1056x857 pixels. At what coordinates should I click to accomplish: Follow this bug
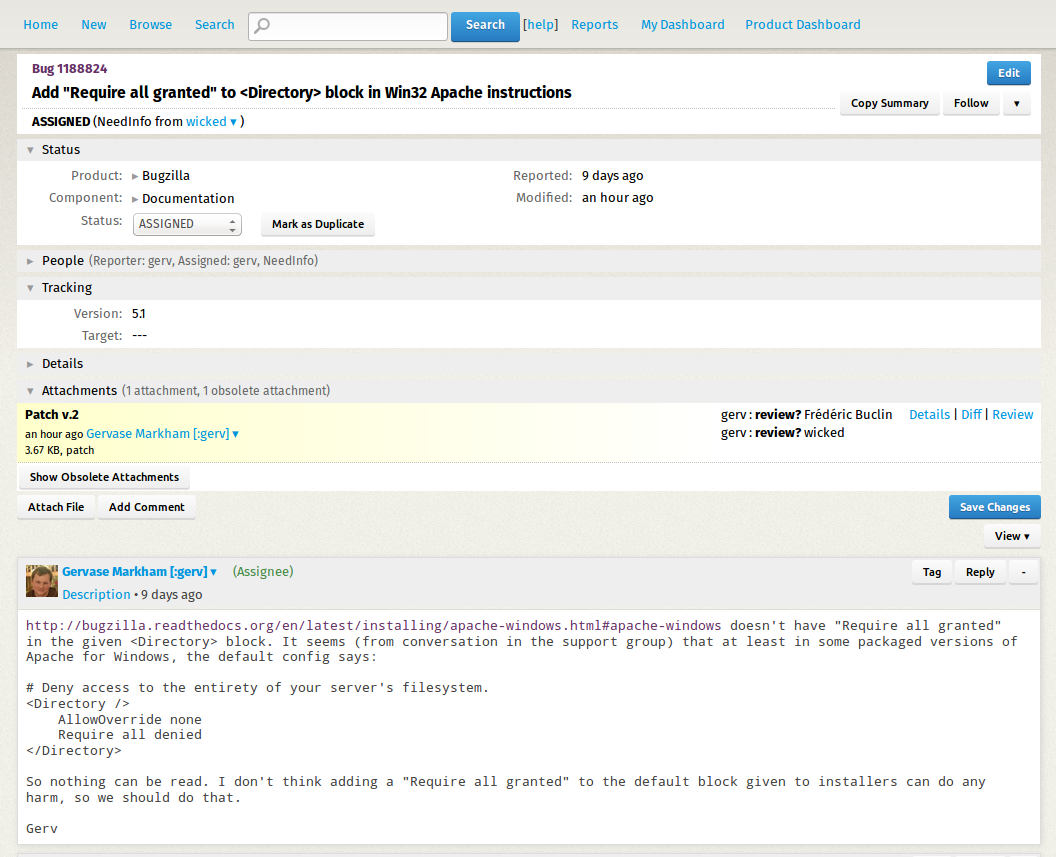[x=970, y=103]
